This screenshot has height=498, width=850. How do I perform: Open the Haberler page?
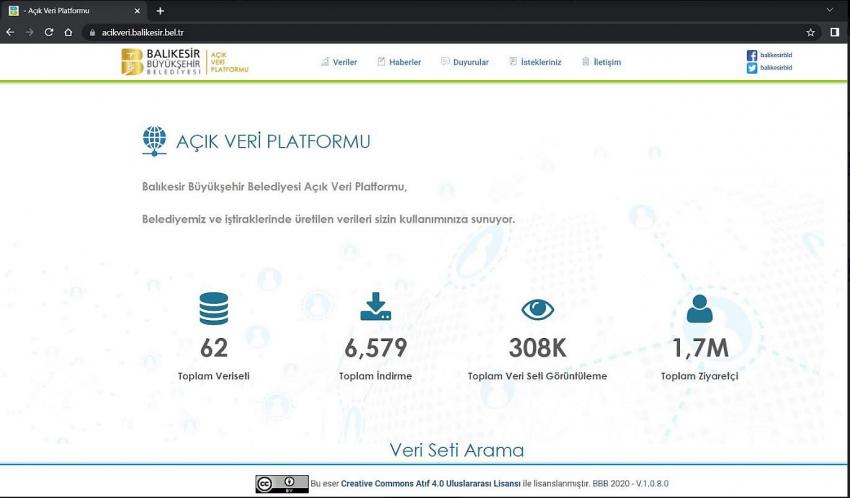tap(398, 62)
